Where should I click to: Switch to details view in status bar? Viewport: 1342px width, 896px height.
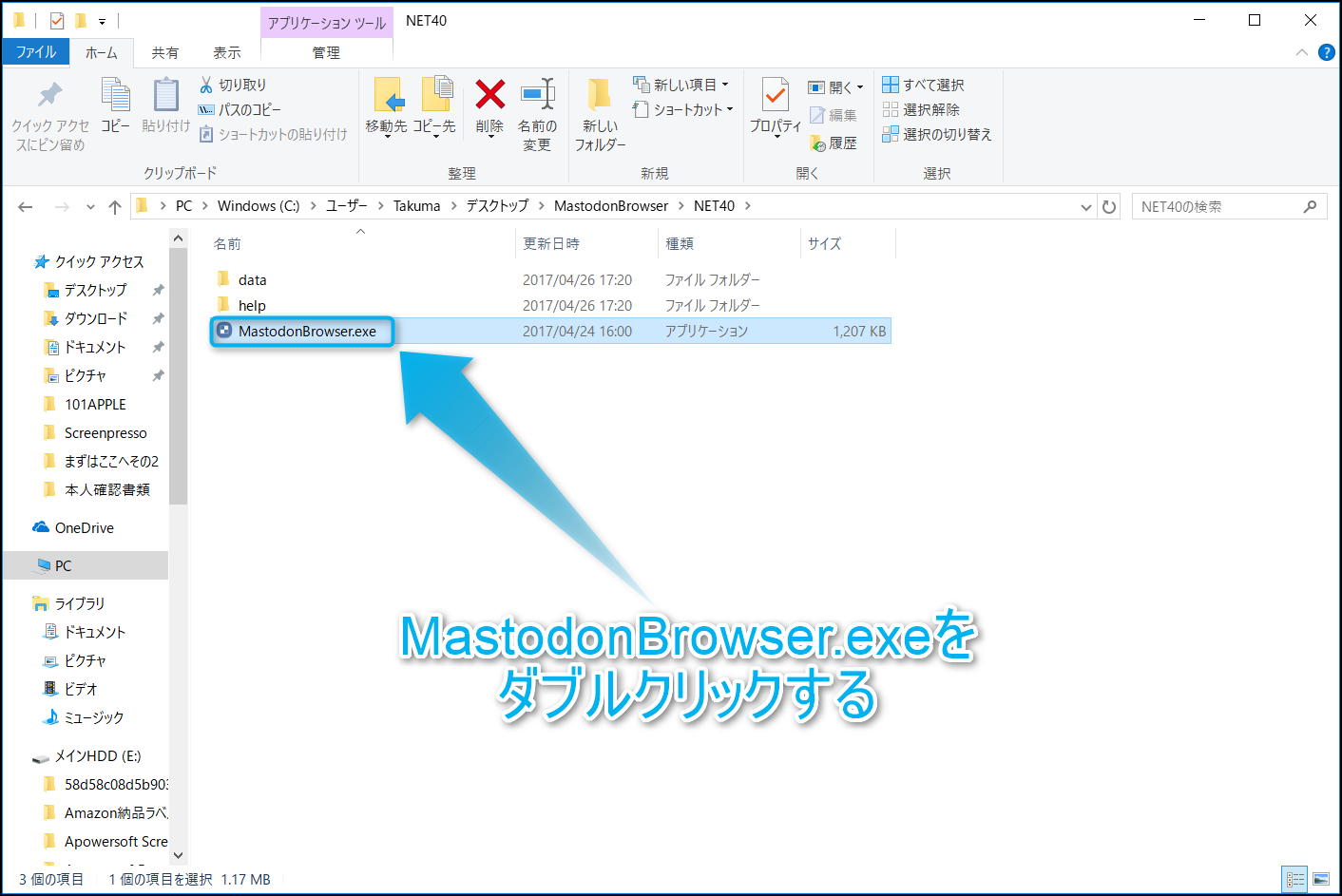1294,880
